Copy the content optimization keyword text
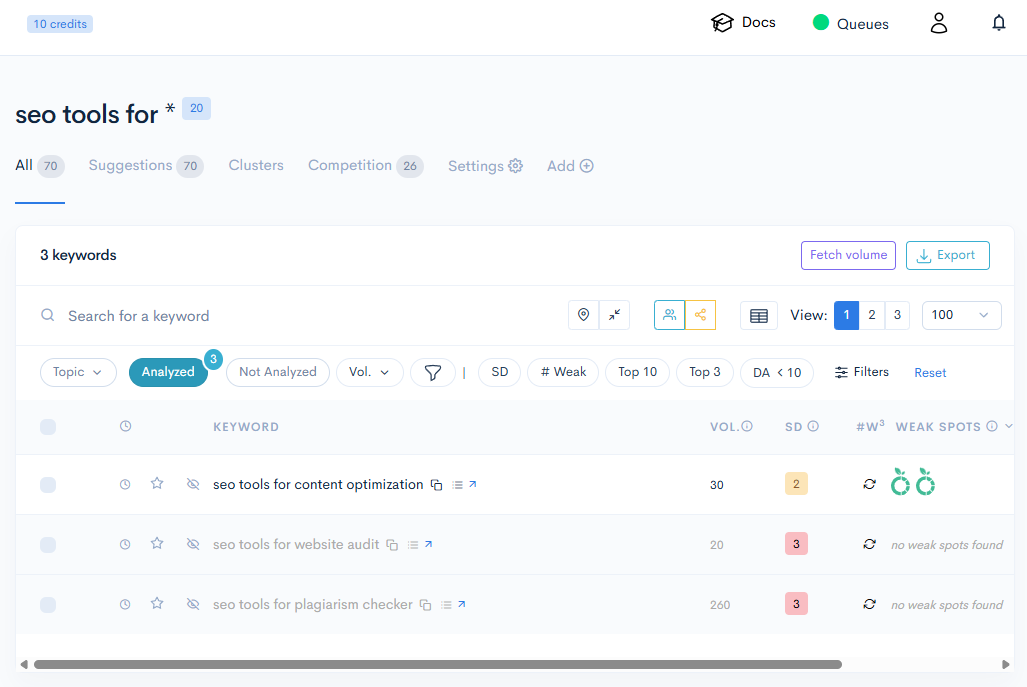The width and height of the screenshot is (1027, 687). pos(436,485)
